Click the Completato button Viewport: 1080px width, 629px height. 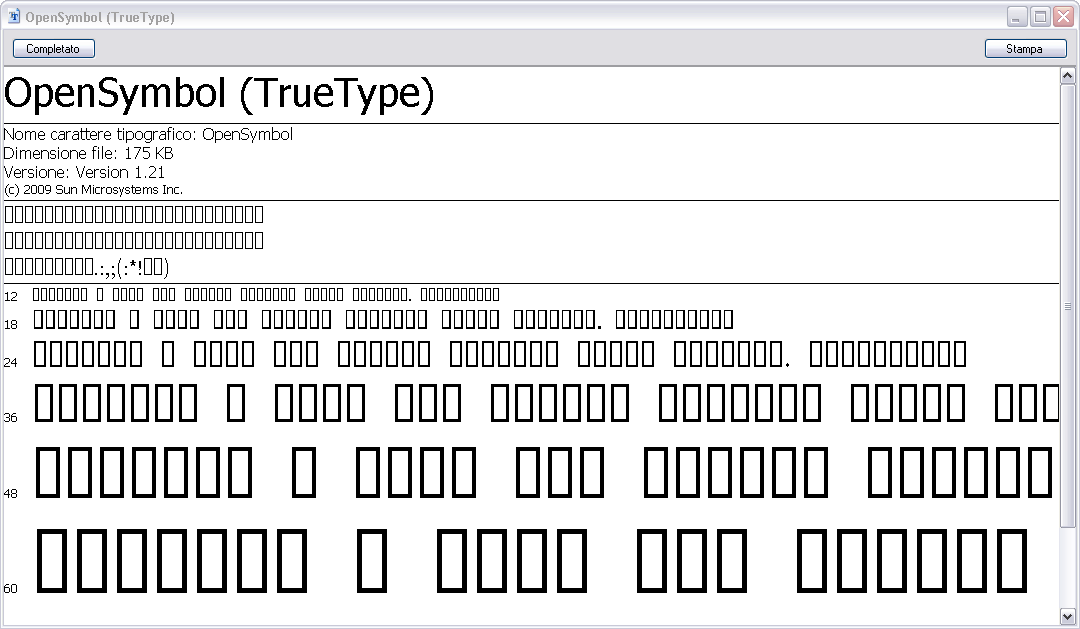[54, 49]
